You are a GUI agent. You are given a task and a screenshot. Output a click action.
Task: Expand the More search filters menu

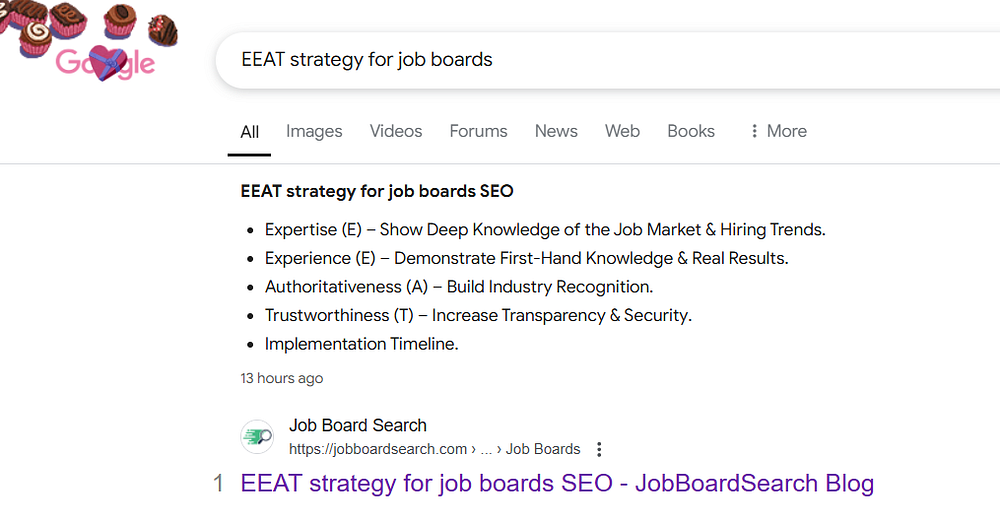click(777, 131)
